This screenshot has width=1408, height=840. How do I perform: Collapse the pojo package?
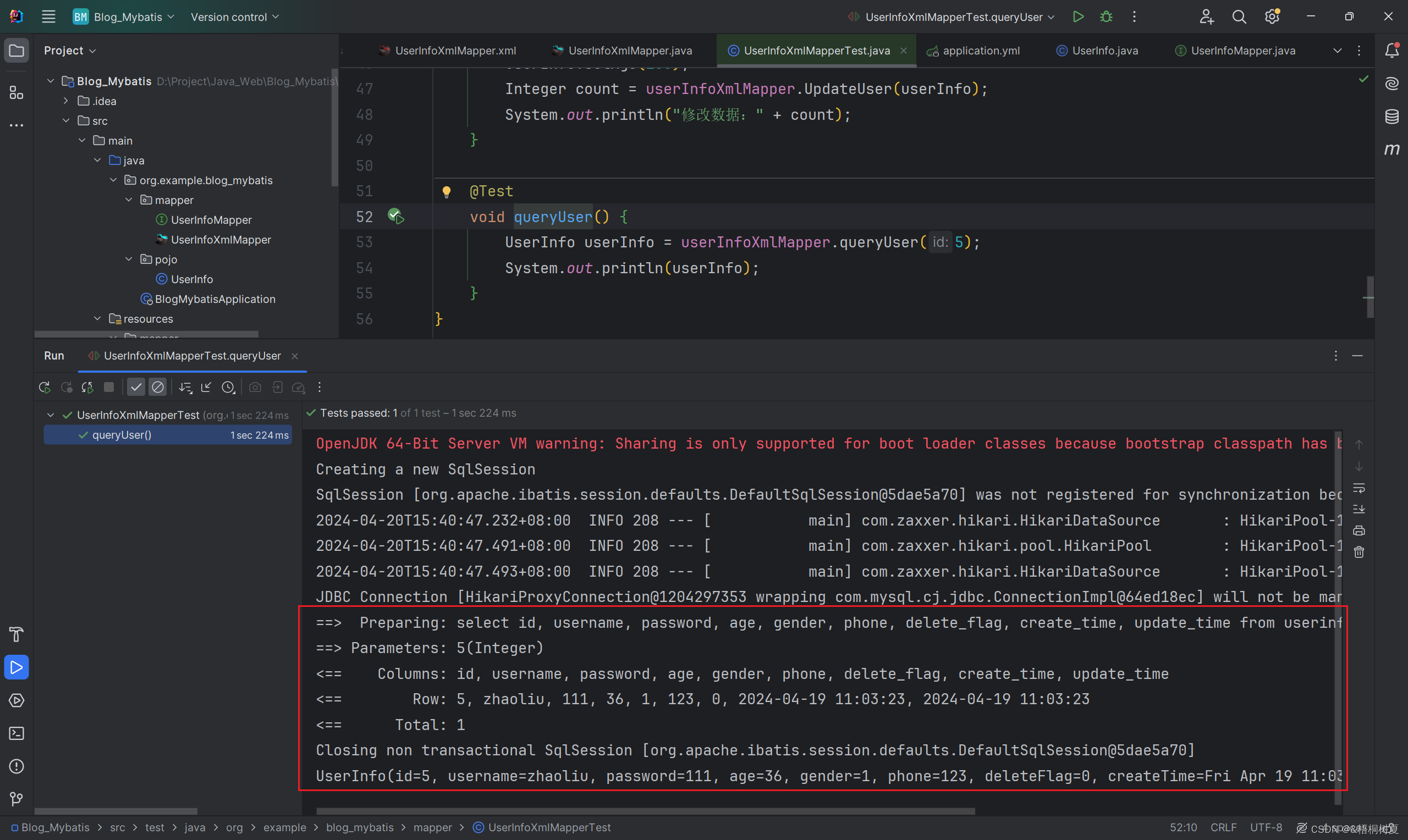(x=129, y=259)
